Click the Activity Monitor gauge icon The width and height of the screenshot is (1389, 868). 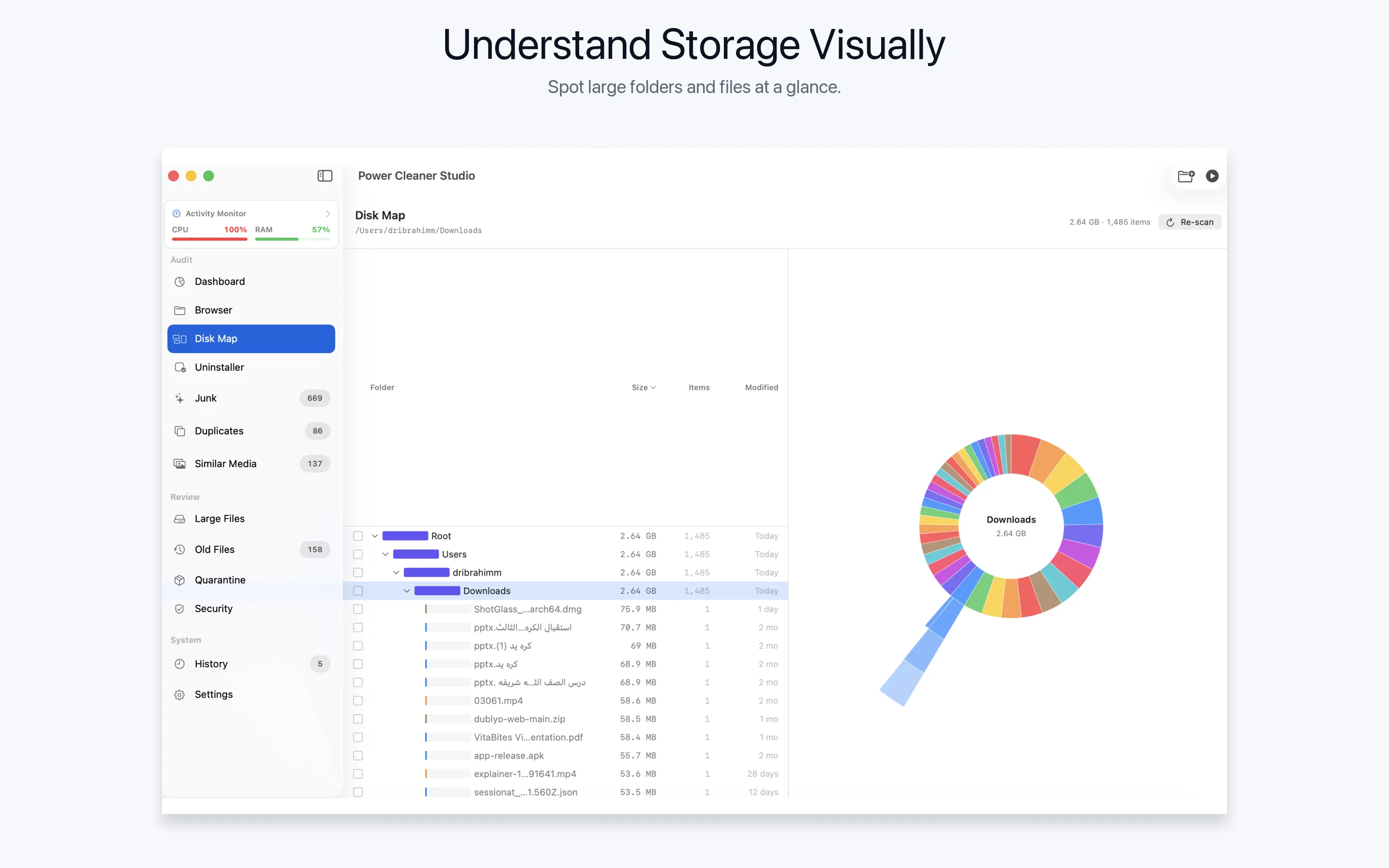[177, 214]
